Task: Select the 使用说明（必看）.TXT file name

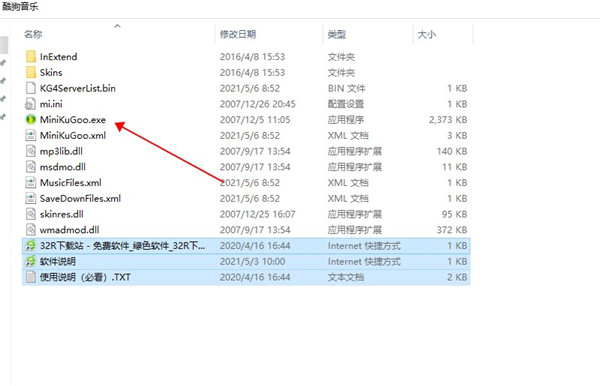Action: tap(85, 277)
